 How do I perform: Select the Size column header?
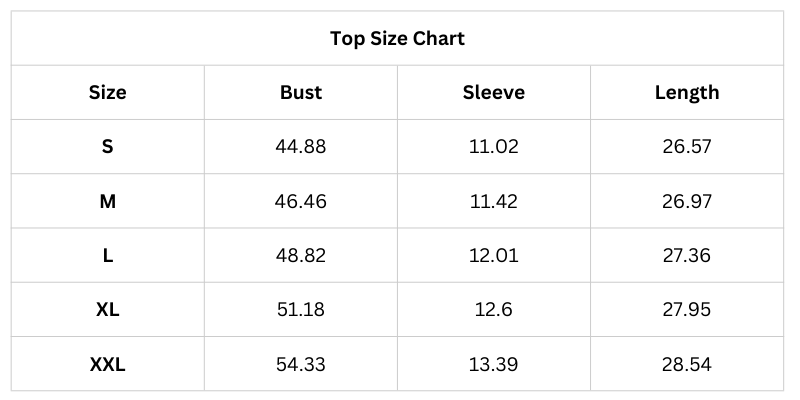[x=108, y=93]
